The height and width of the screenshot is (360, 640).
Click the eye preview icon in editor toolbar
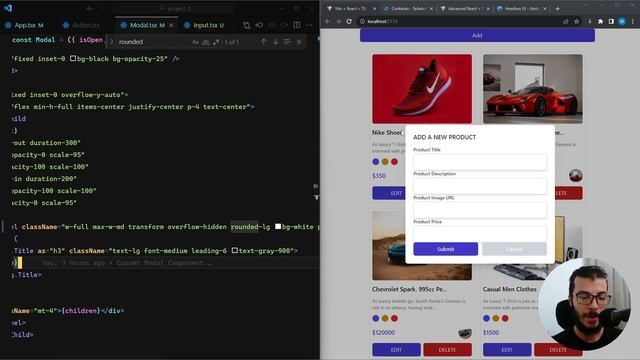tap(259, 25)
